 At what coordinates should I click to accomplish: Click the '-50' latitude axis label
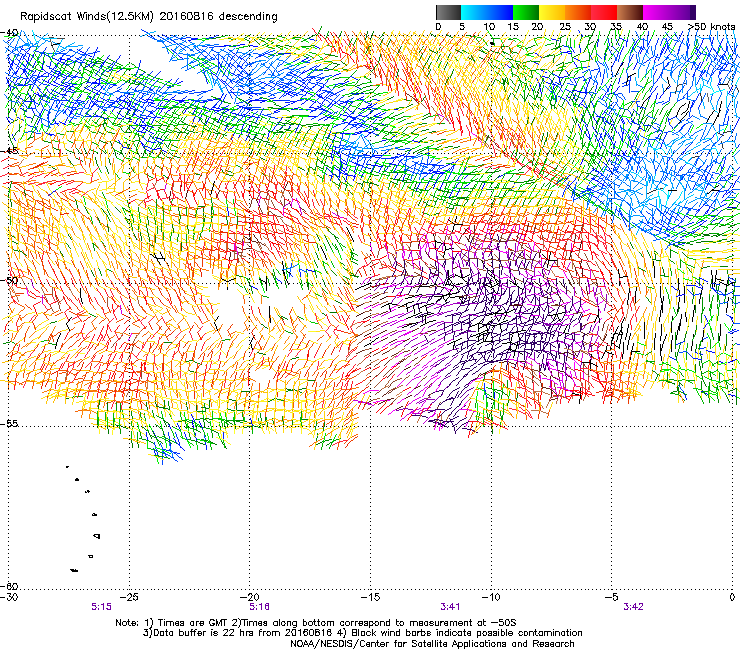tap(10, 281)
